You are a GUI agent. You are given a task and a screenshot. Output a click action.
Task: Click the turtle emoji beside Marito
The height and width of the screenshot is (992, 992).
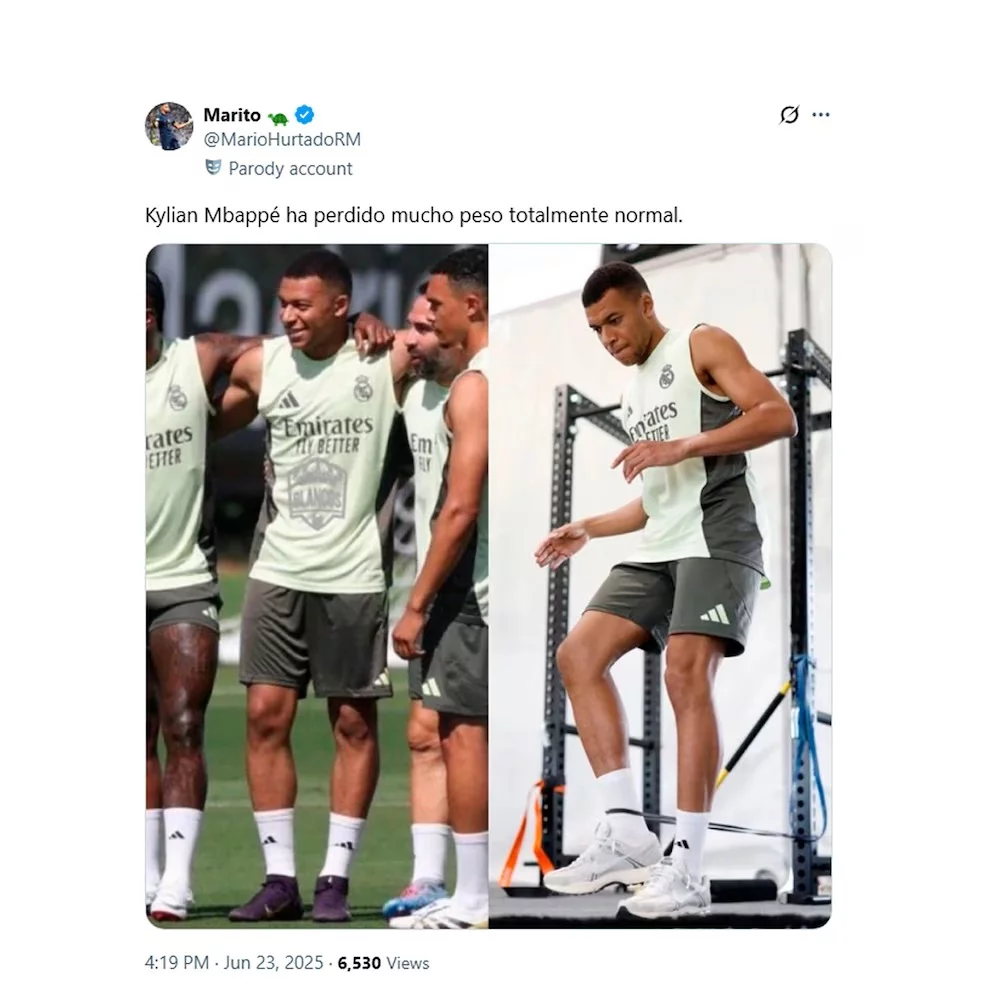tap(278, 117)
